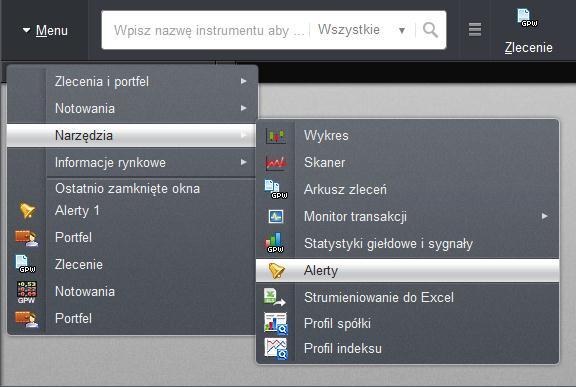Select the Narzędzia menu entry
Screen dimensions: 576x387
coord(131,135)
